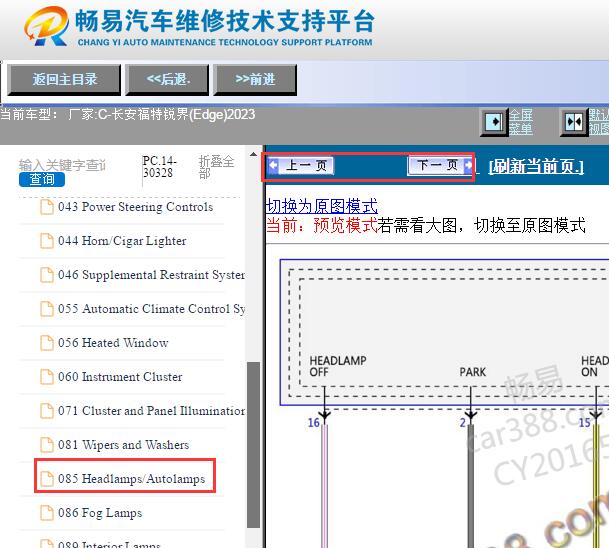The width and height of the screenshot is (609, 548).
Task: Go to previous page with 上一页
Action: [301, 166]
